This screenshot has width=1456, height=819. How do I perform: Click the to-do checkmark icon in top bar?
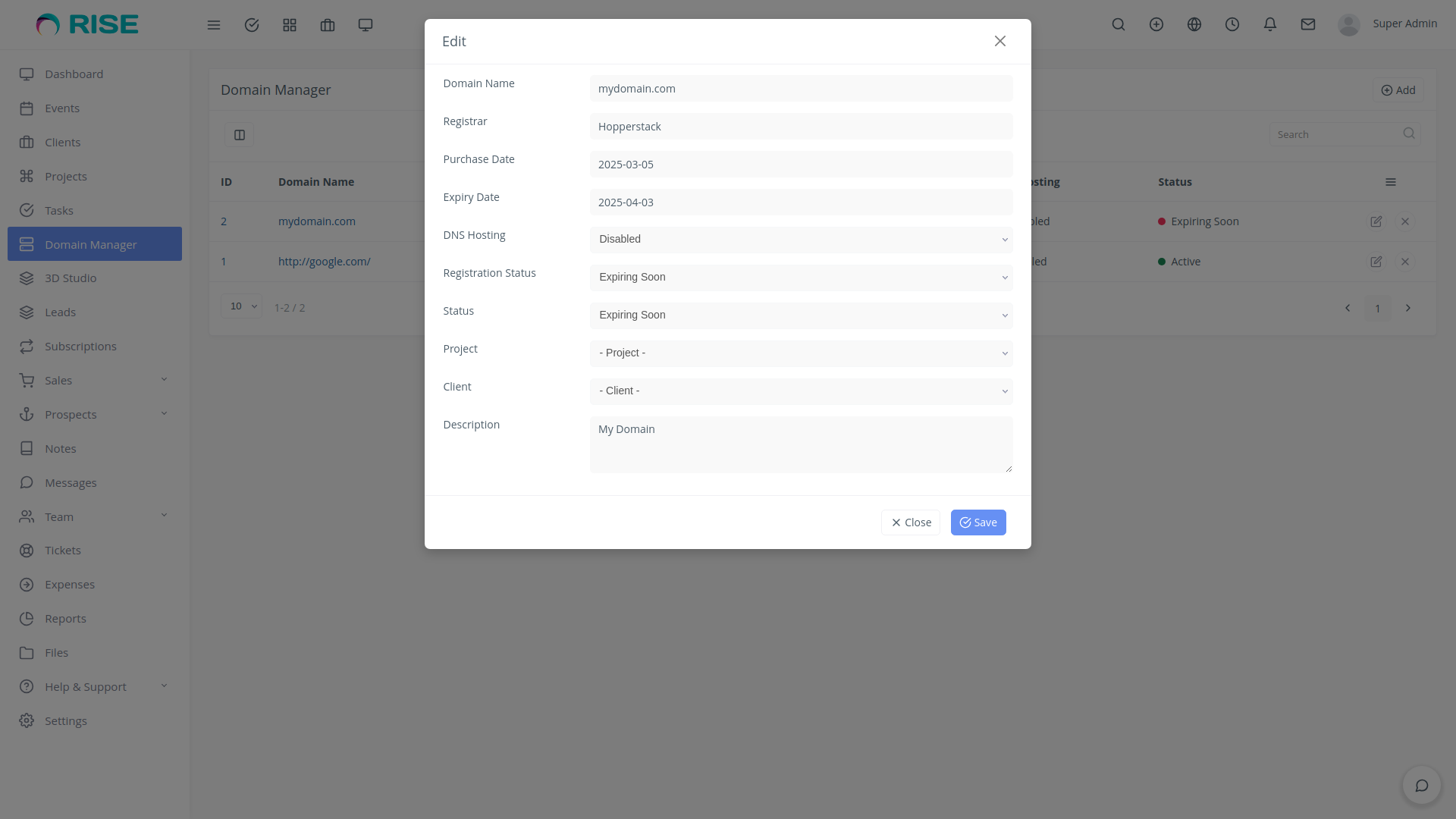click(x=252, y=24)
